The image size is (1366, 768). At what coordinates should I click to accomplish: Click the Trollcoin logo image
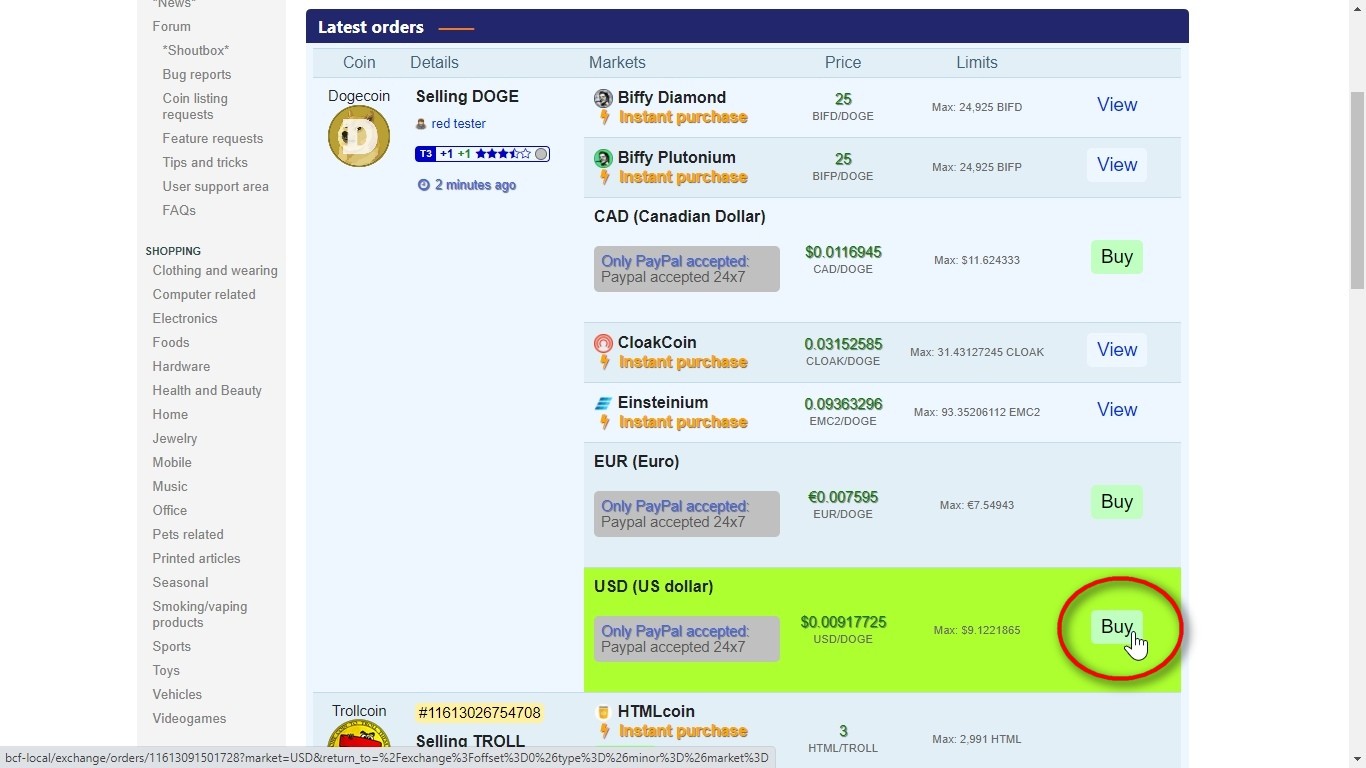pyautogui.click(x=359, y=740)
